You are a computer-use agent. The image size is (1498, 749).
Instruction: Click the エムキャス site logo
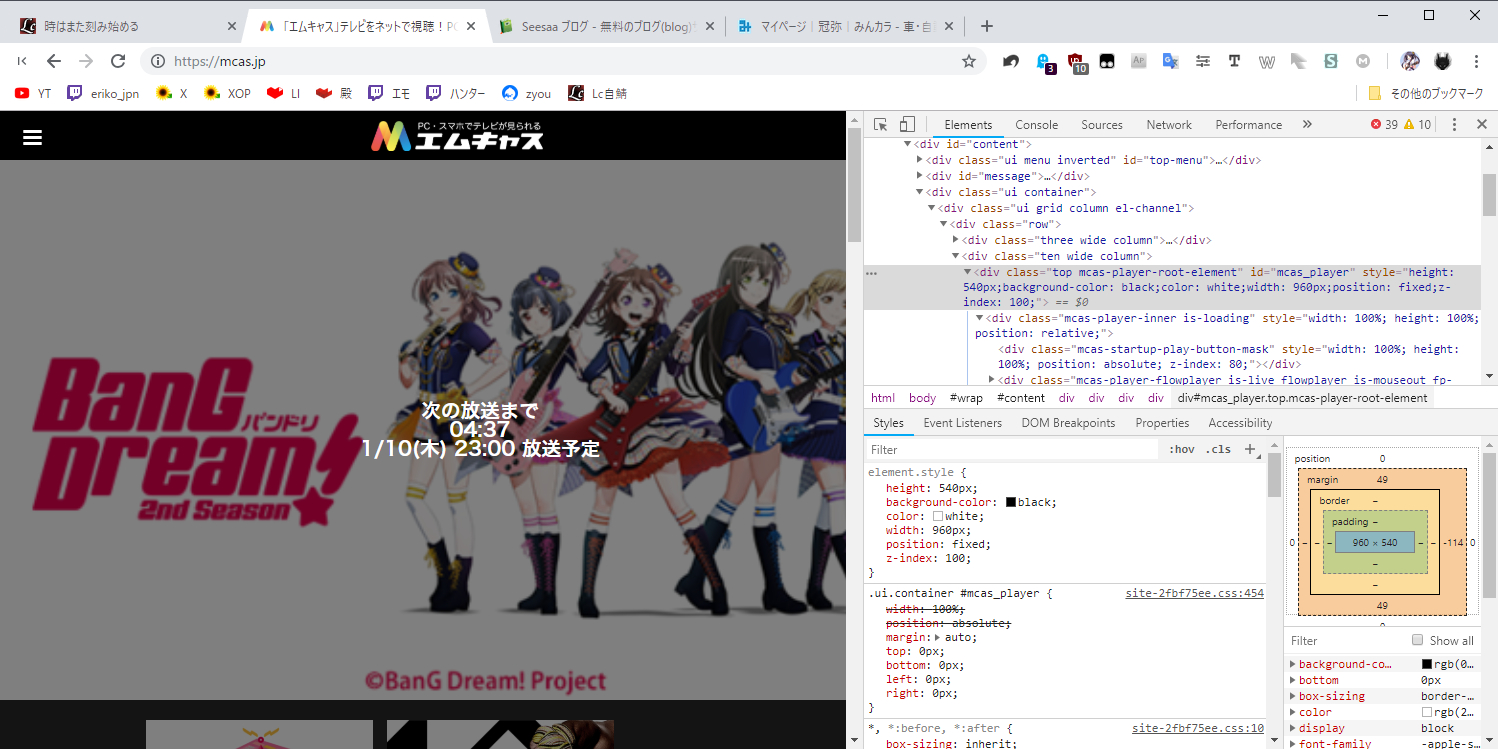(x=457, y=136)
